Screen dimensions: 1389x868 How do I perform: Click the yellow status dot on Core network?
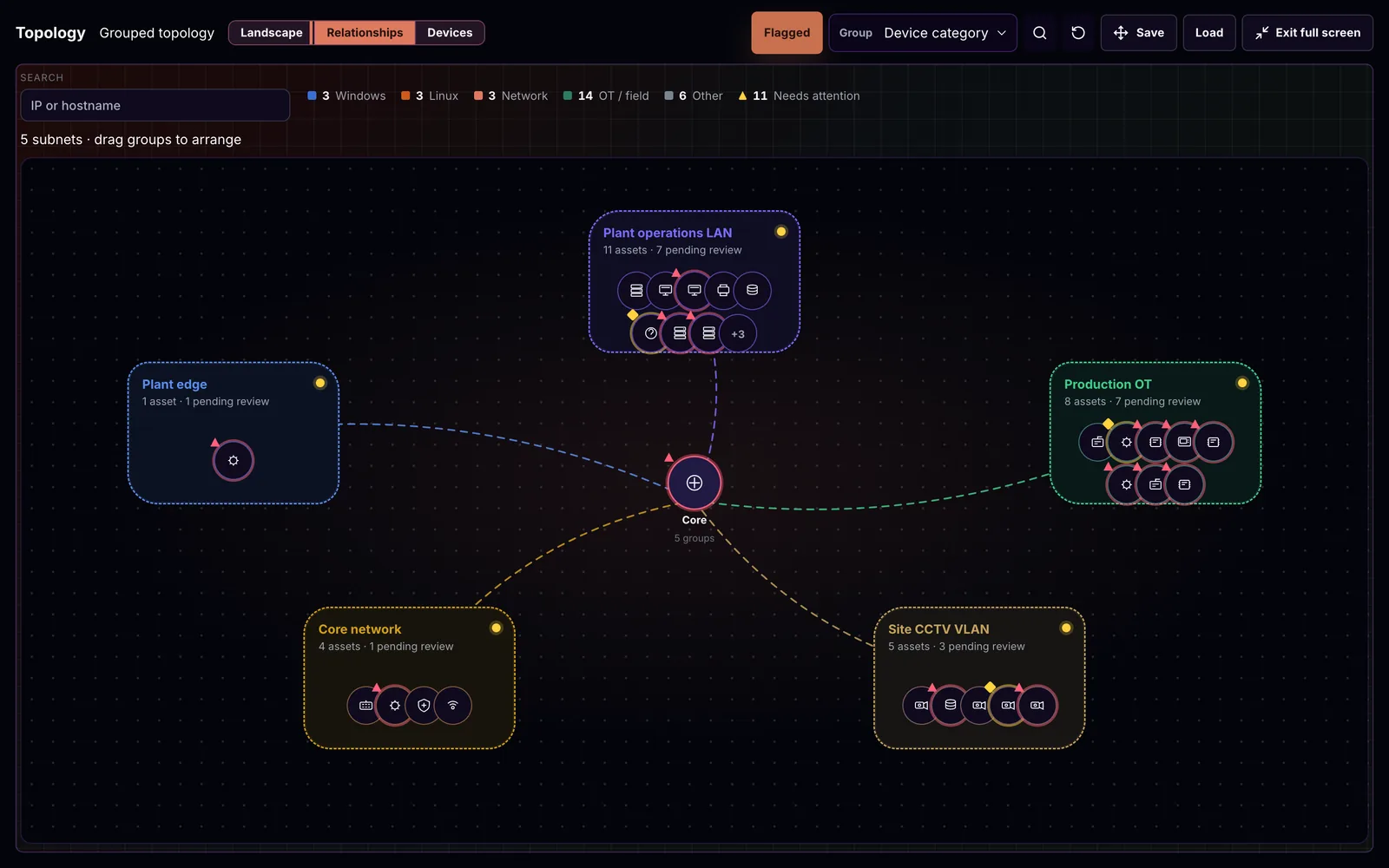[x=497, y=628]
